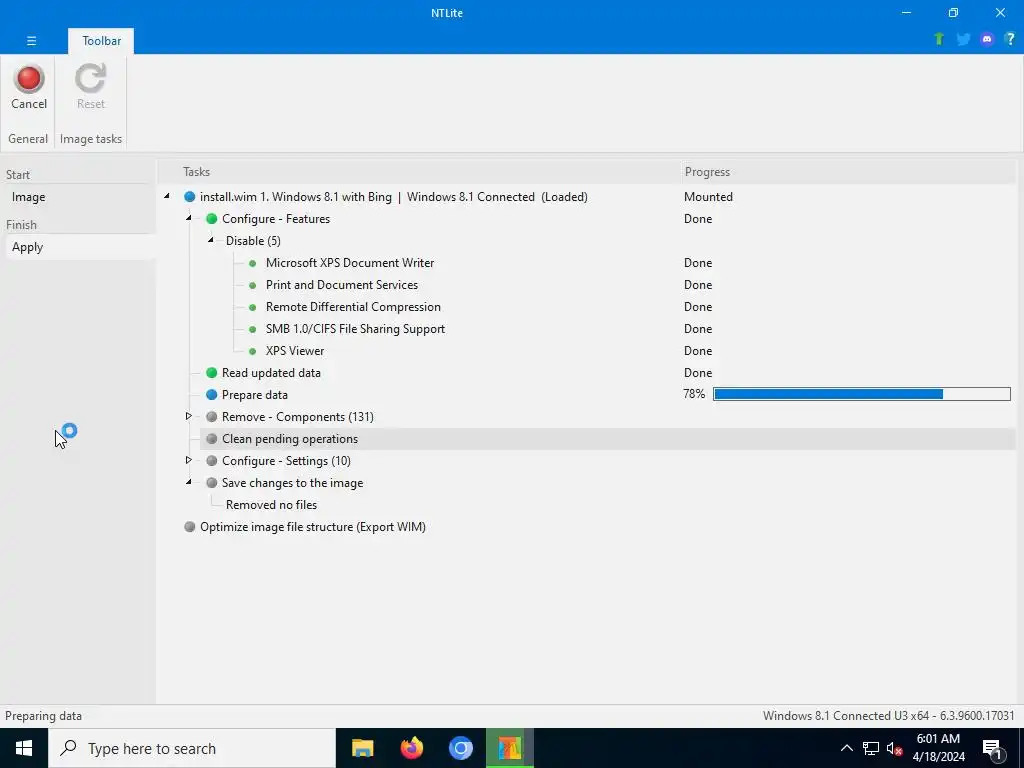
Task: Open the notification center icon
Action: [993, 750]
